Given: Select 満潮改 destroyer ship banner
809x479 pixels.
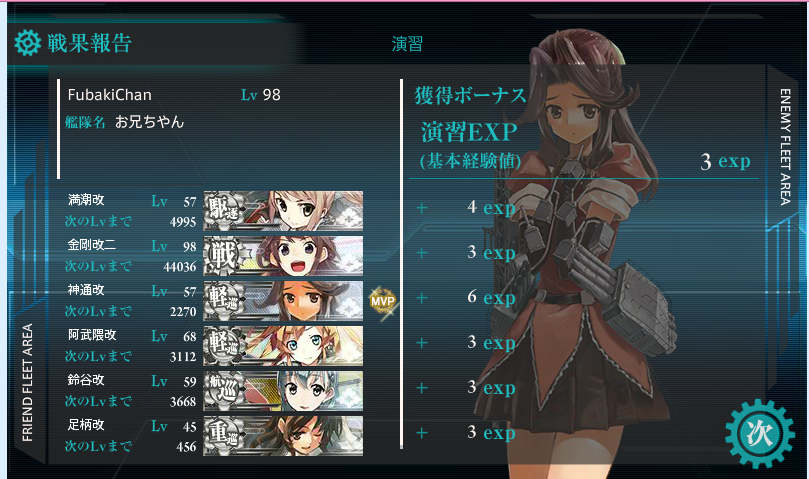Looking at the screenshot, I should pyautogui.click(x=283, y=211).
